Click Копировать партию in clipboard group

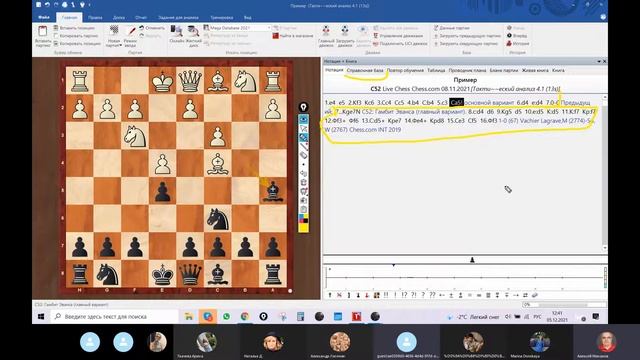pyautogui.click(x=76, y=36)
